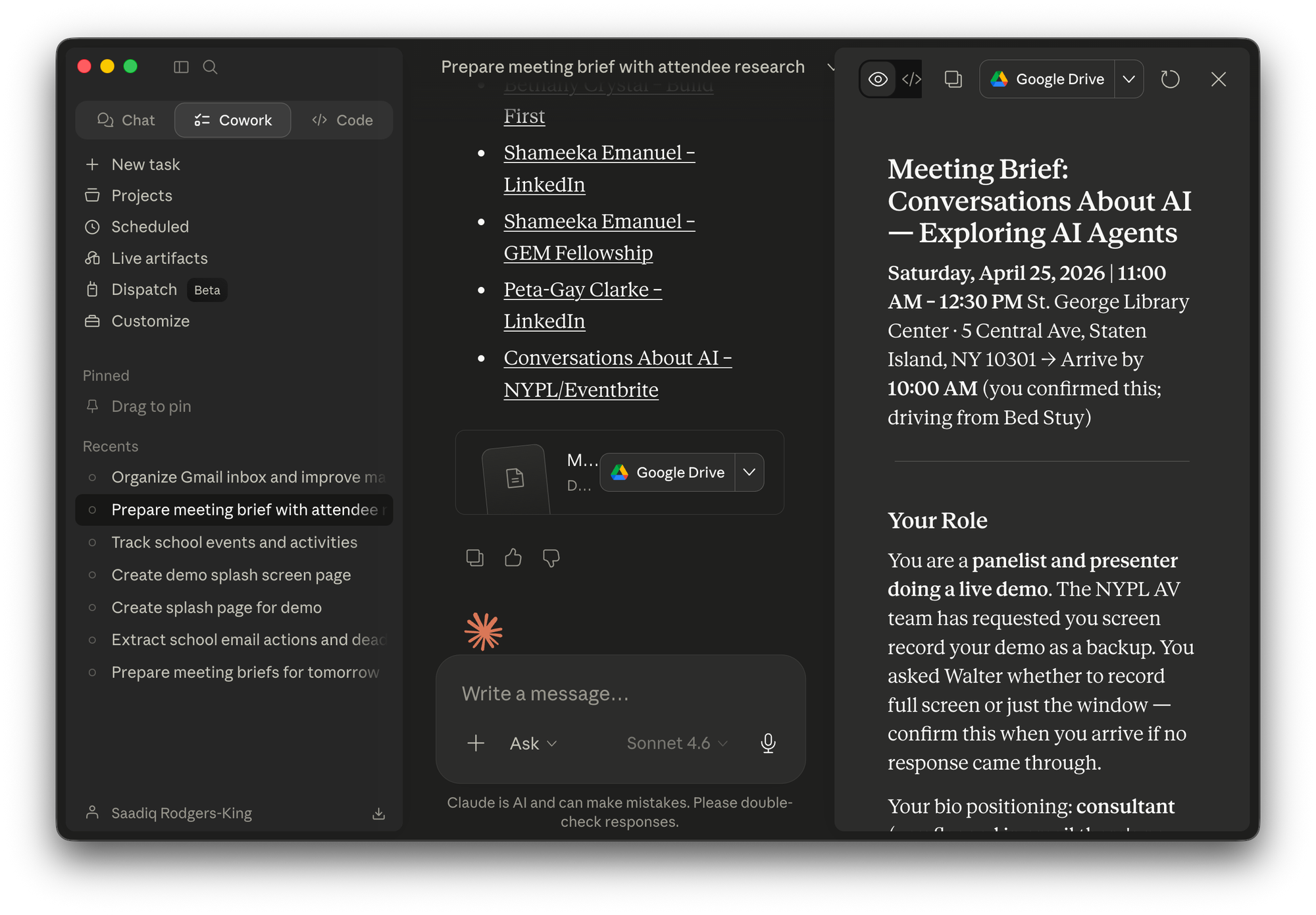This screenshot has width=1316, height=915.
Task: Open the Ask mode dropdown
Action: 533,744
